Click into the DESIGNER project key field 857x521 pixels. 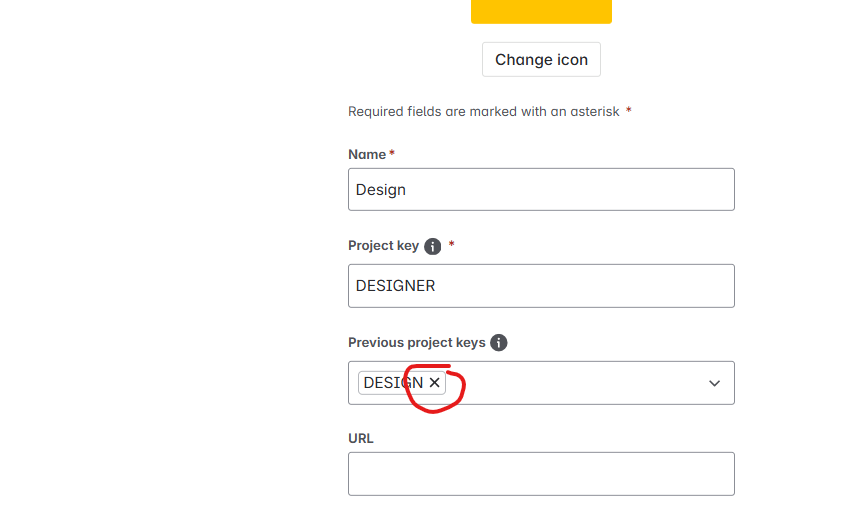[x=541, y=286]
